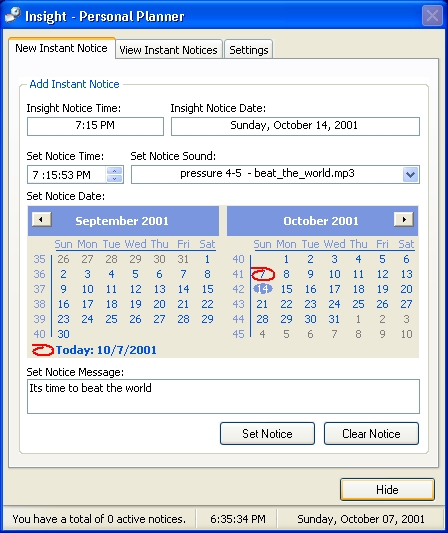Click the Set Notice Time field
448x533 pixels.
pos(67,175)
